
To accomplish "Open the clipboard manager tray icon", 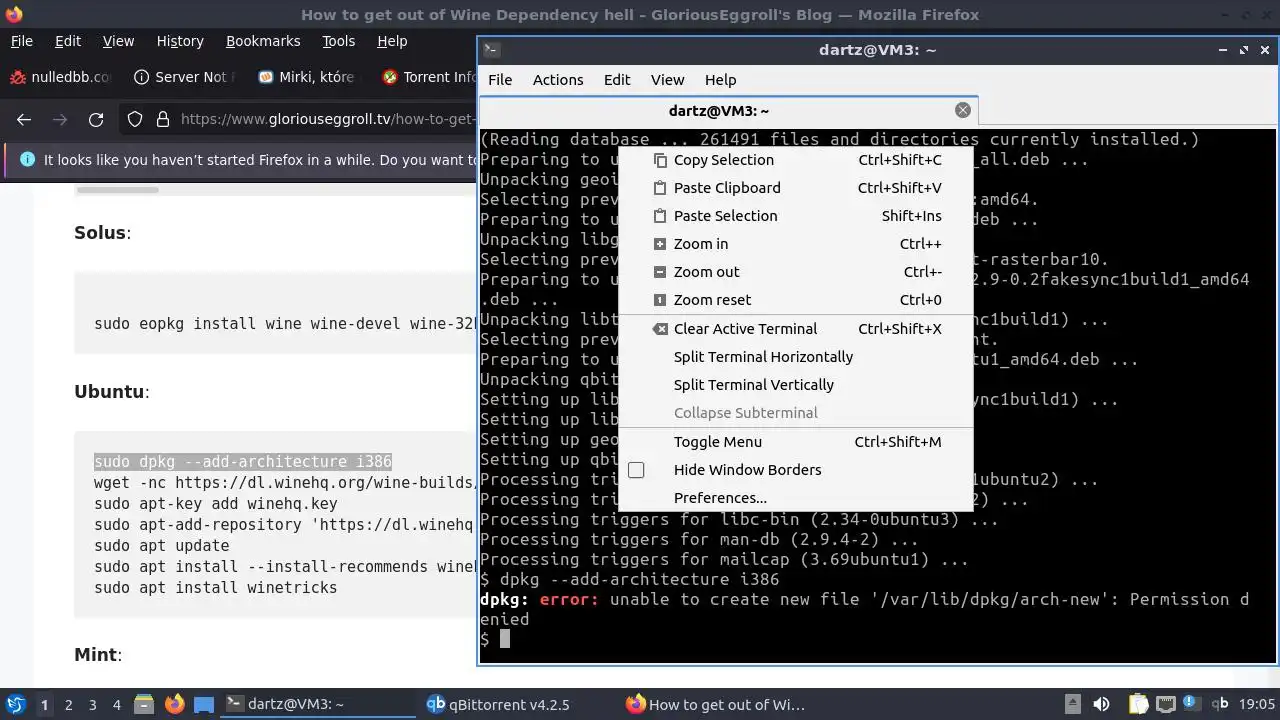I will point(1138,704).
